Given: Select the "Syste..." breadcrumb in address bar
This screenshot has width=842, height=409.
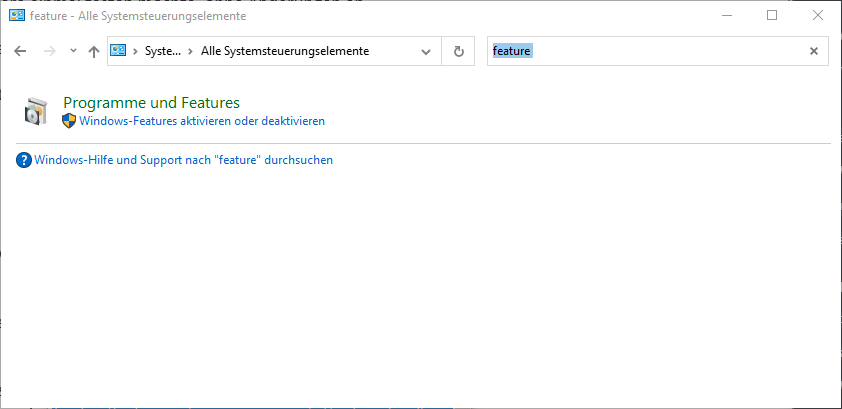Looking at the screenshot, I should pos(163,52).
